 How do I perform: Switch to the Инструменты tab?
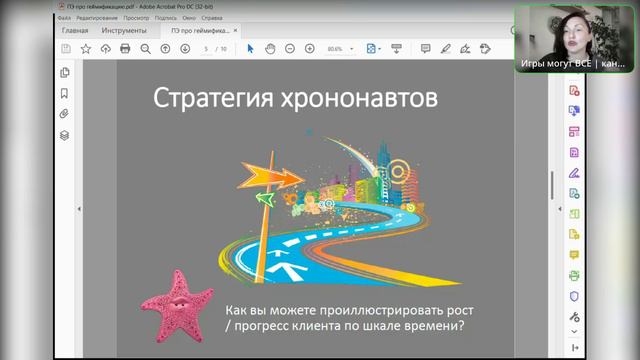tap(124, 31)
